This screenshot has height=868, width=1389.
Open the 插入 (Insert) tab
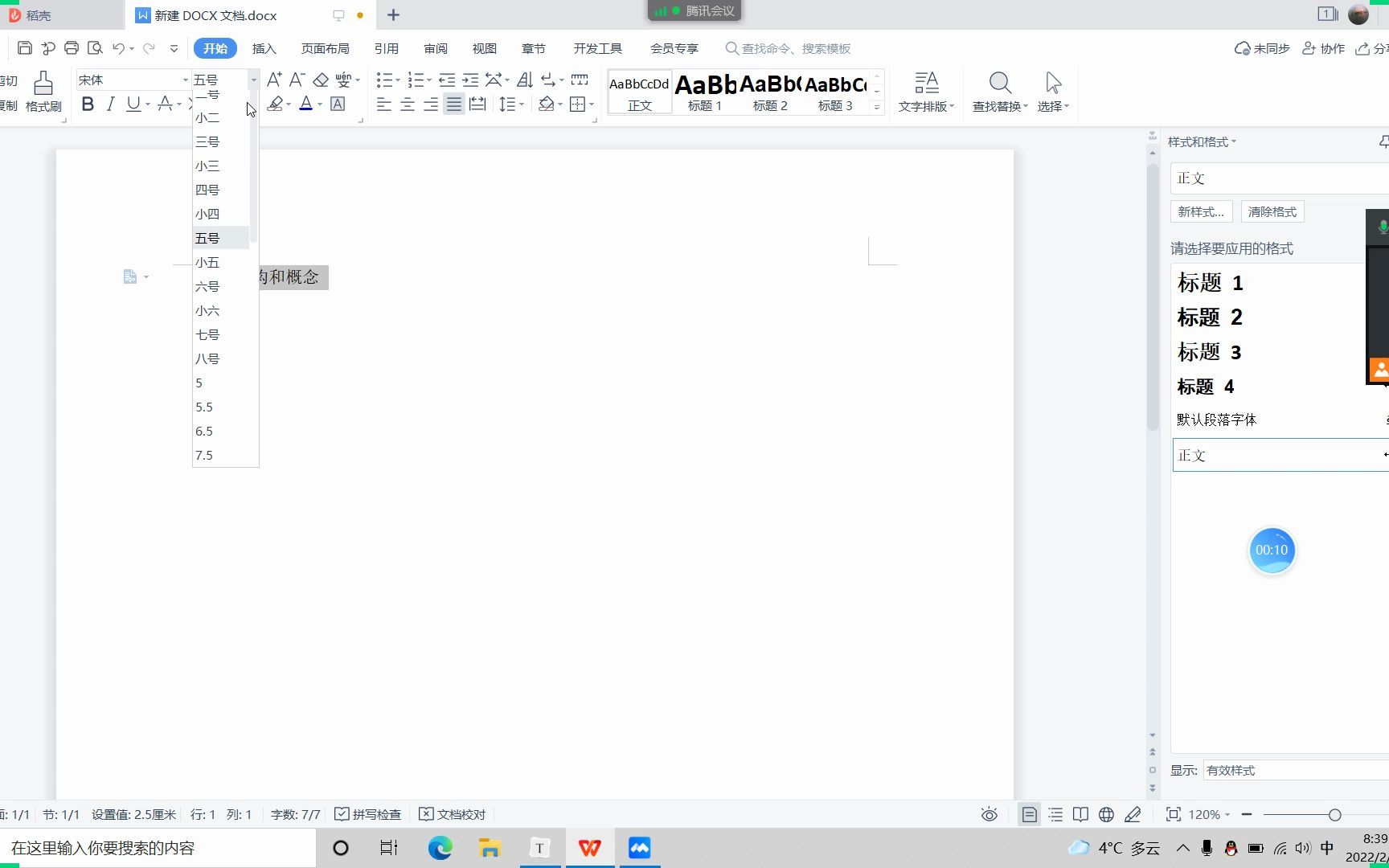coord(264,48)
